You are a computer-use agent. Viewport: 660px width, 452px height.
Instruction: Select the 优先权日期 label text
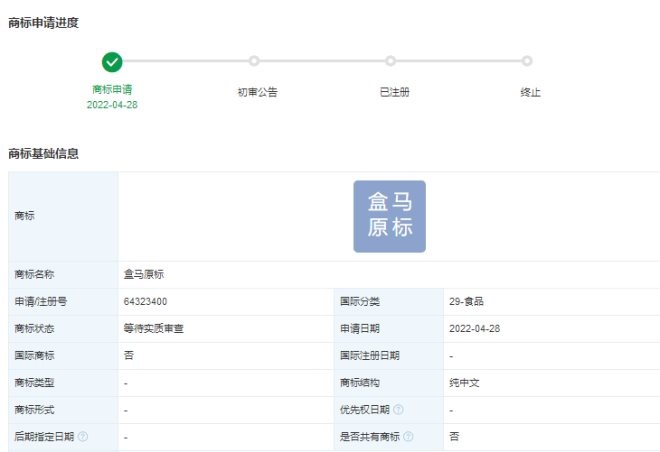pyautogui.click(x=365, y=409)
